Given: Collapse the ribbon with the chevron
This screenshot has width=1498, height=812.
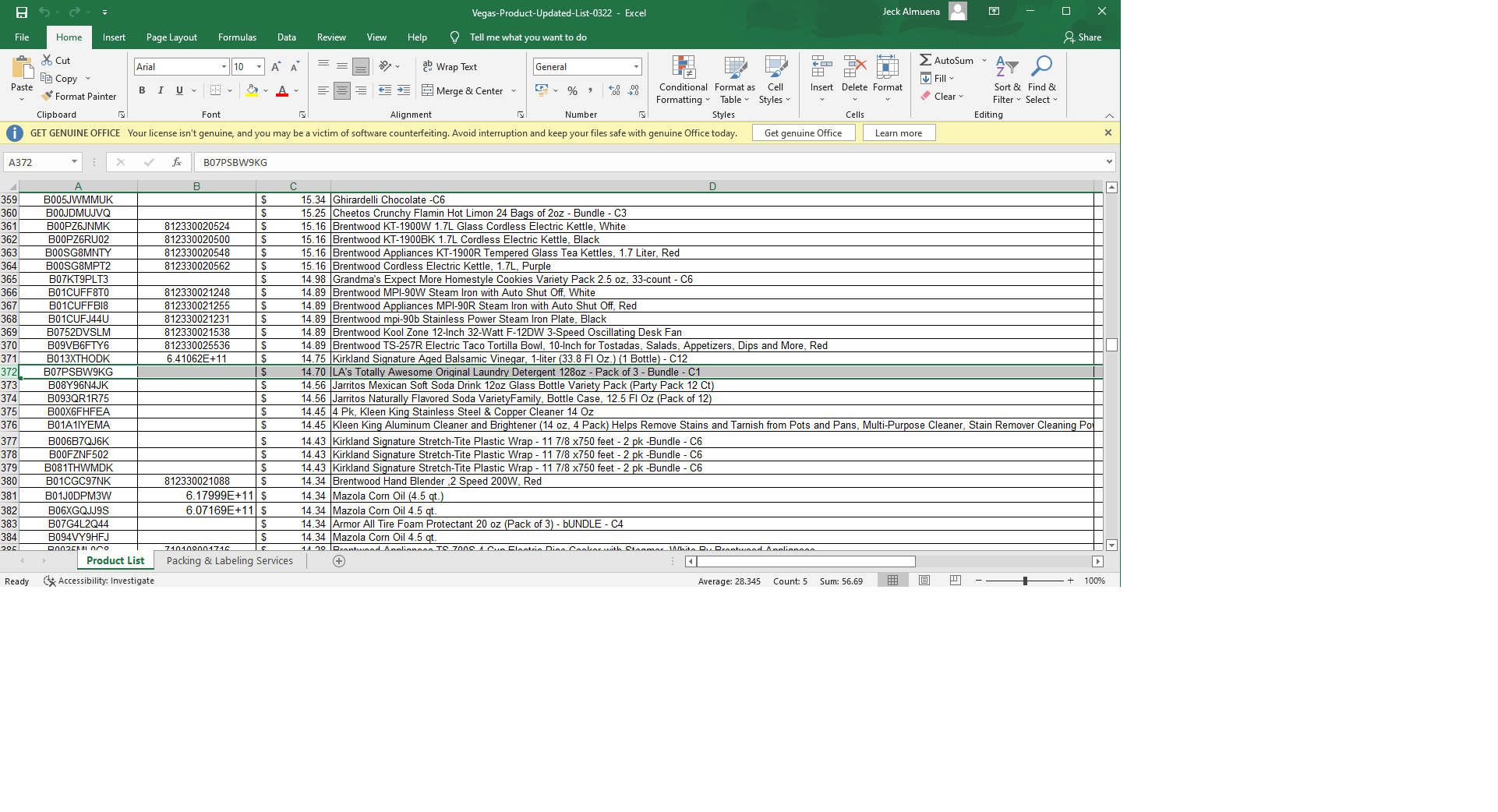Looking at the screenshot, I should 1109,115.
